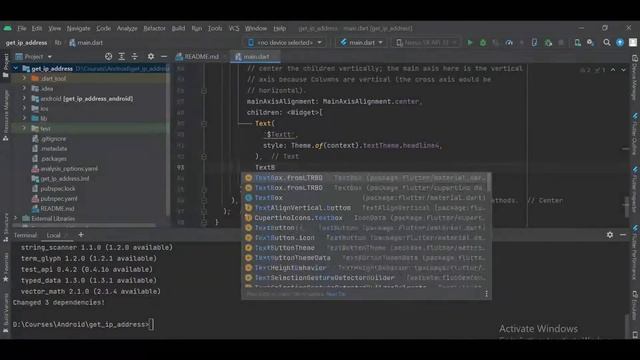
Task: Open Project panel gear options
Action: 151,57
